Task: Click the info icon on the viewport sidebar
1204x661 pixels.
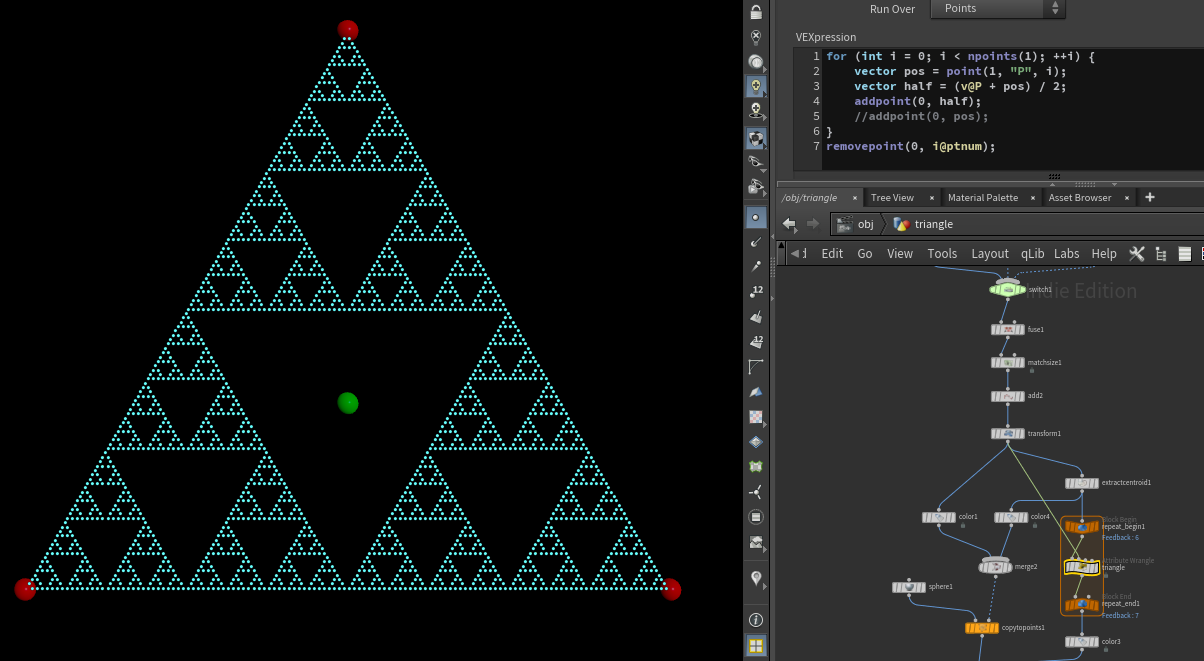Action: 756,621
